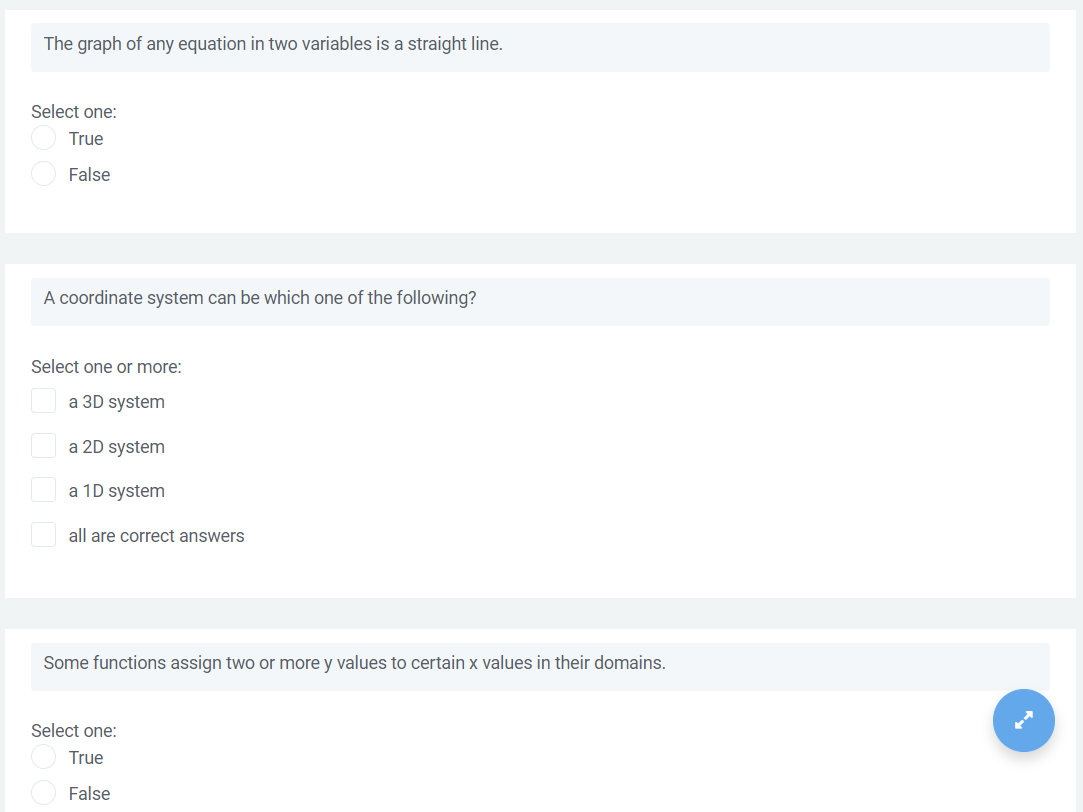Click 'Select one or more' text
This screenshot has width=1083, height=812.
105,366
